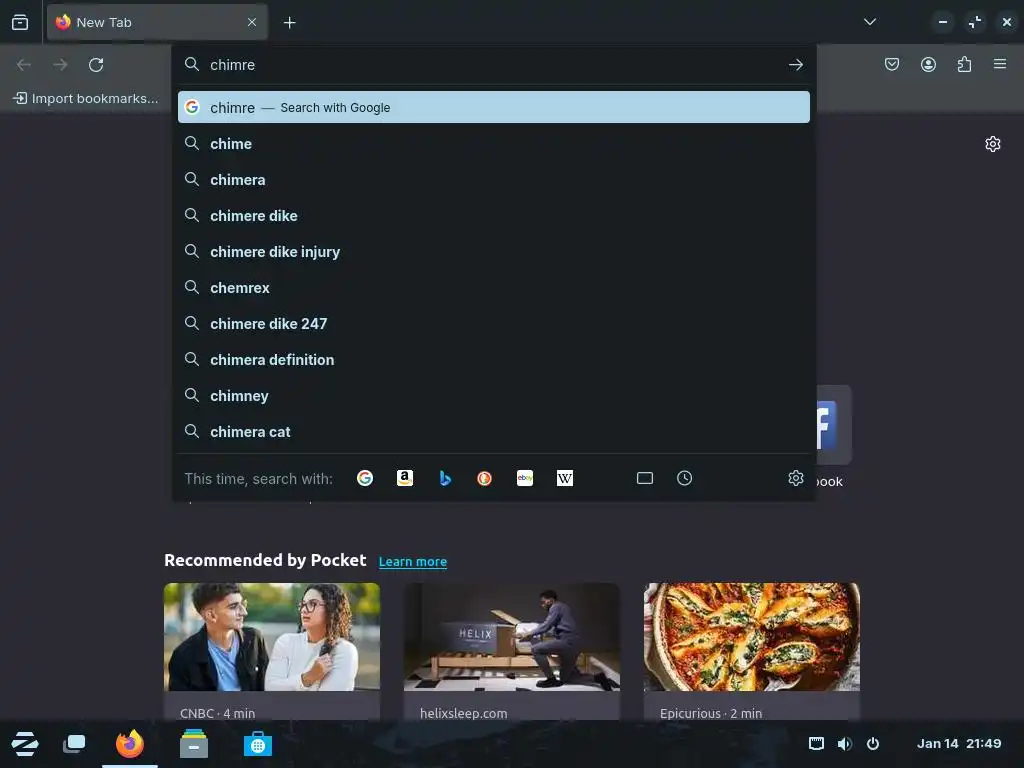Image resolution: width=1024 pixels, height=768 pixels.
Task: Choose the chimera definition suggestion
Action: point(494,360)
